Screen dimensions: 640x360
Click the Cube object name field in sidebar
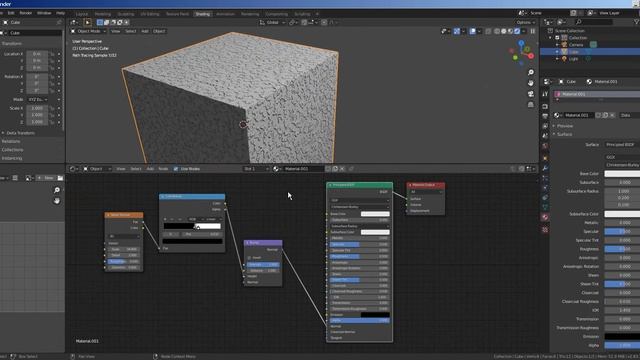point(35,33)
